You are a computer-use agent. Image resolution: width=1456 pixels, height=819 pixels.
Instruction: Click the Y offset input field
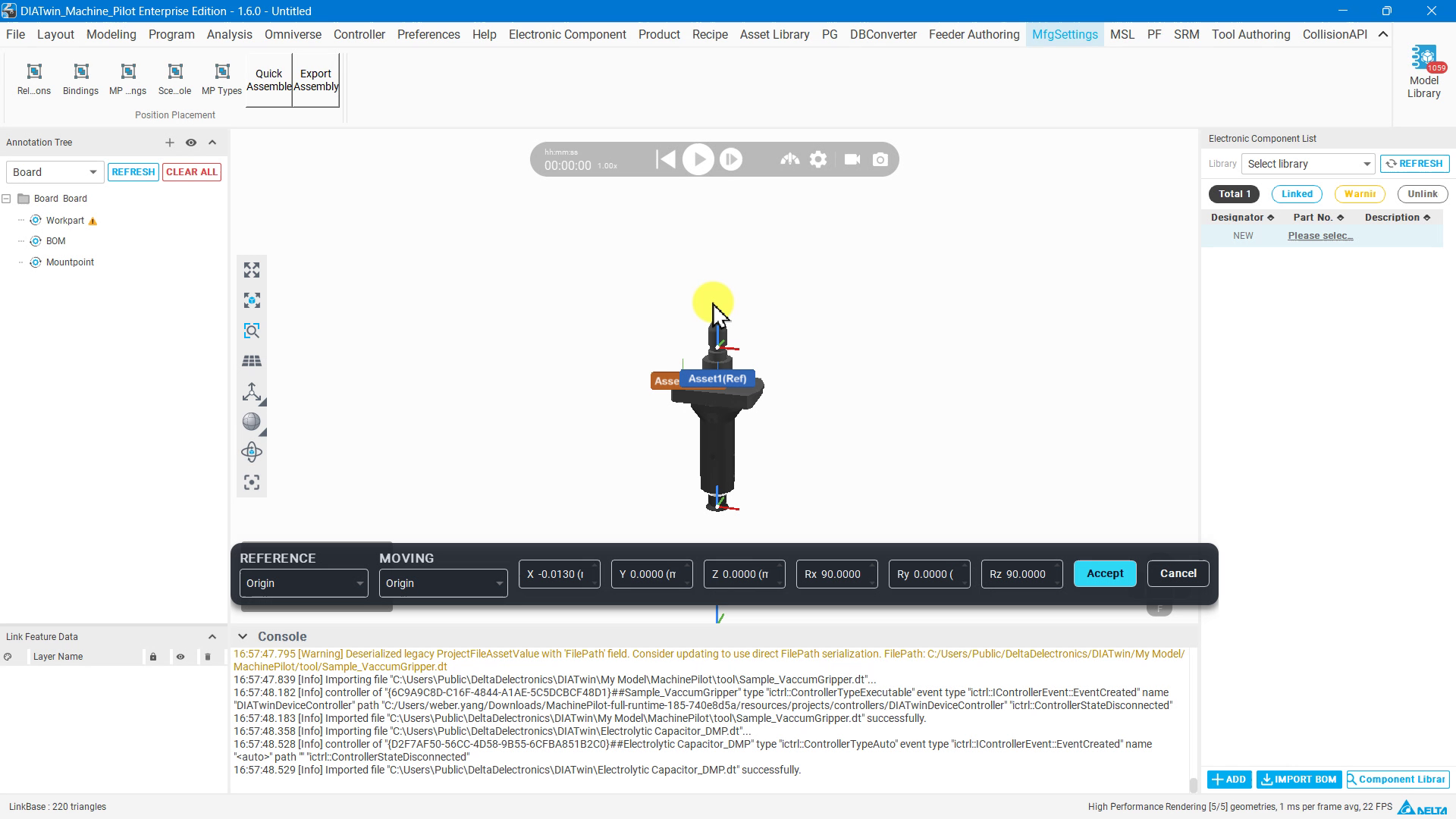(652, 574)
